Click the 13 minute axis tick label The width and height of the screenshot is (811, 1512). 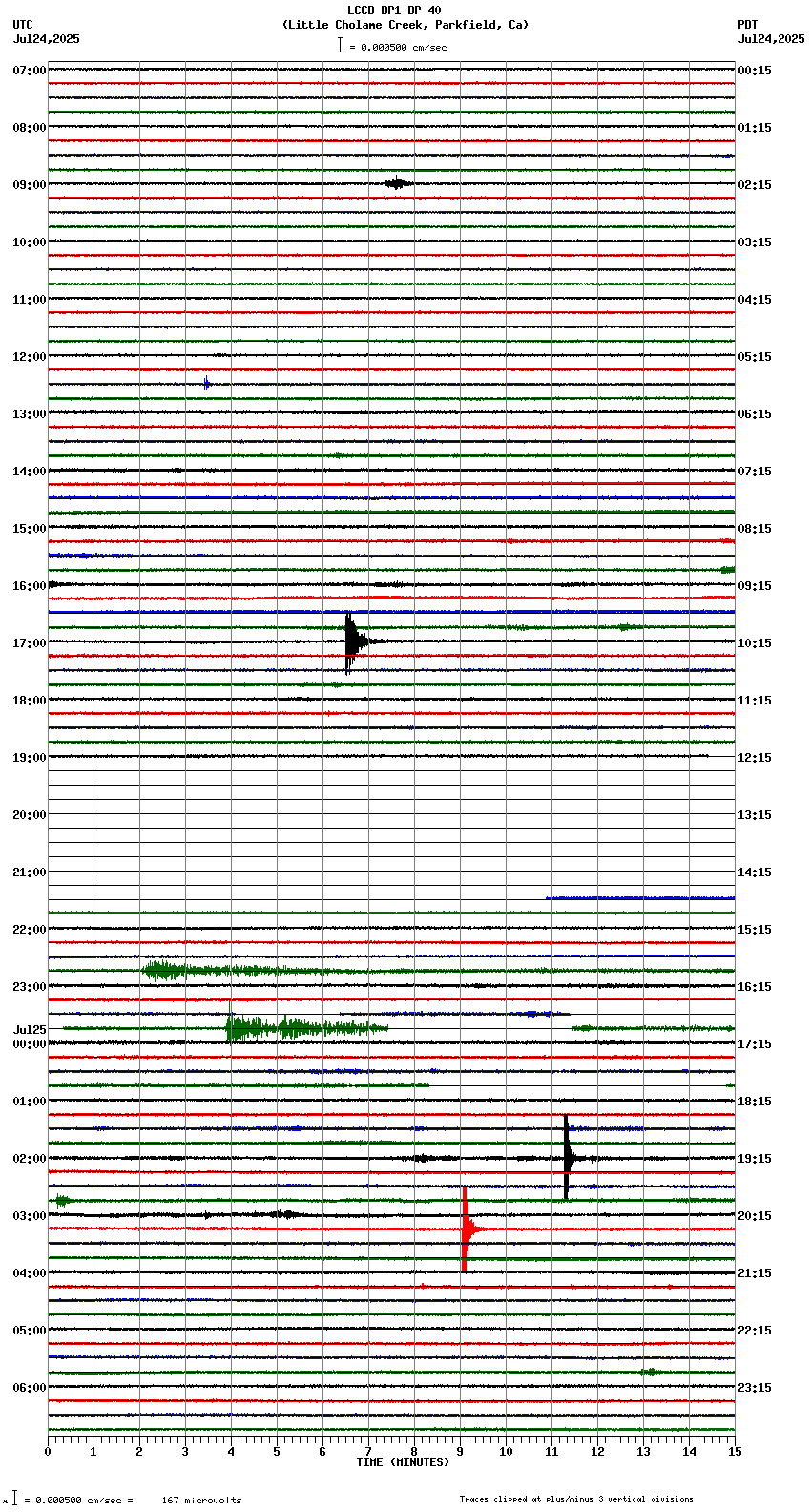tap(643, 1452)
